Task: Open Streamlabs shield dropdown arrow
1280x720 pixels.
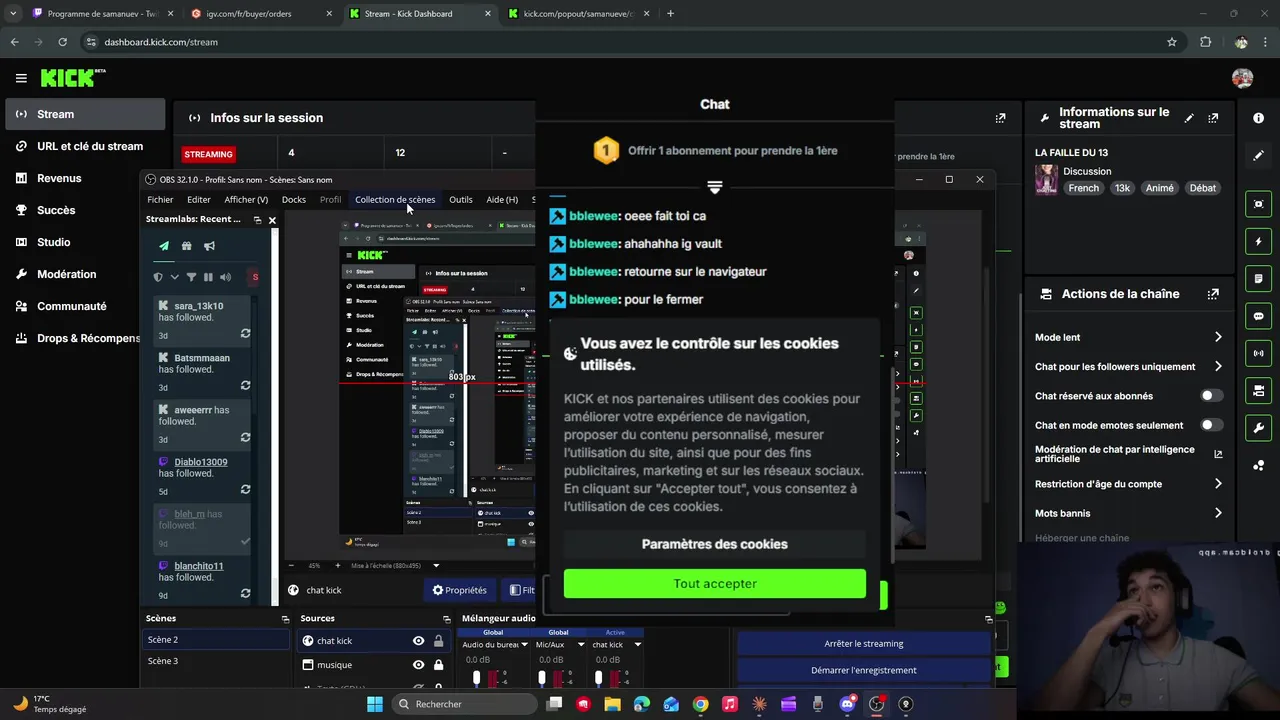Action: click(174, 277)
